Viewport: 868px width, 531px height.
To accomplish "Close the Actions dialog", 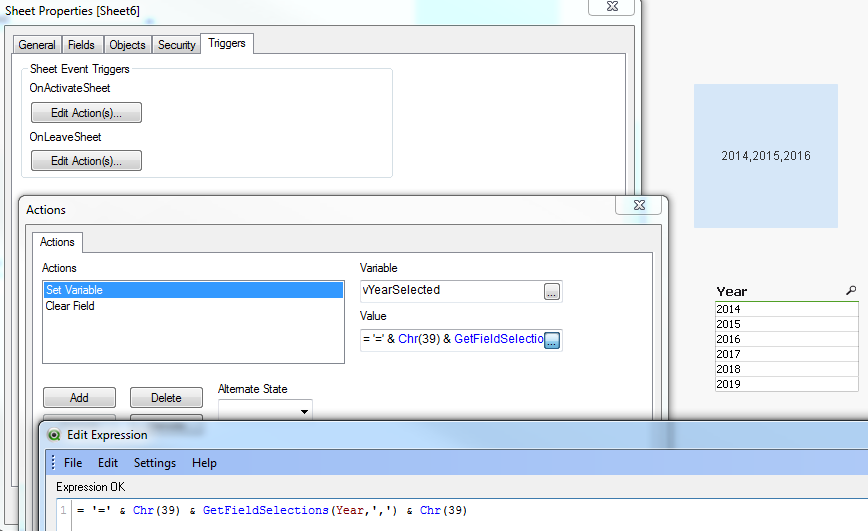I will coord(639,205).
